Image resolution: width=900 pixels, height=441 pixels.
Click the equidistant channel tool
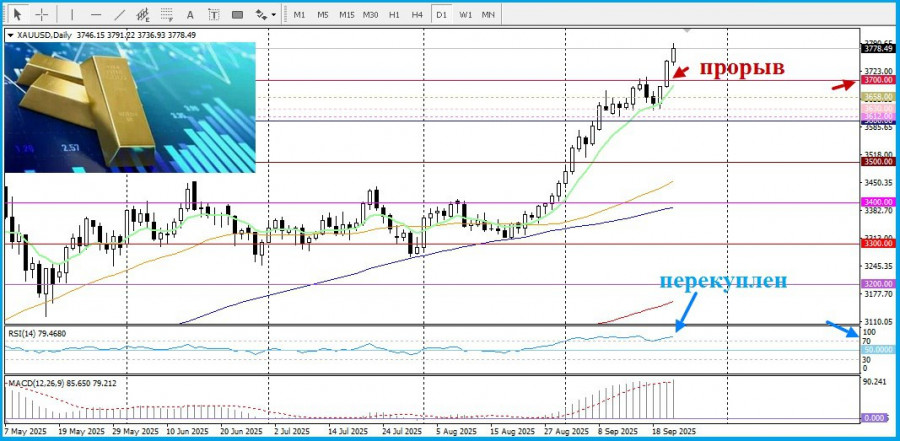144,14
